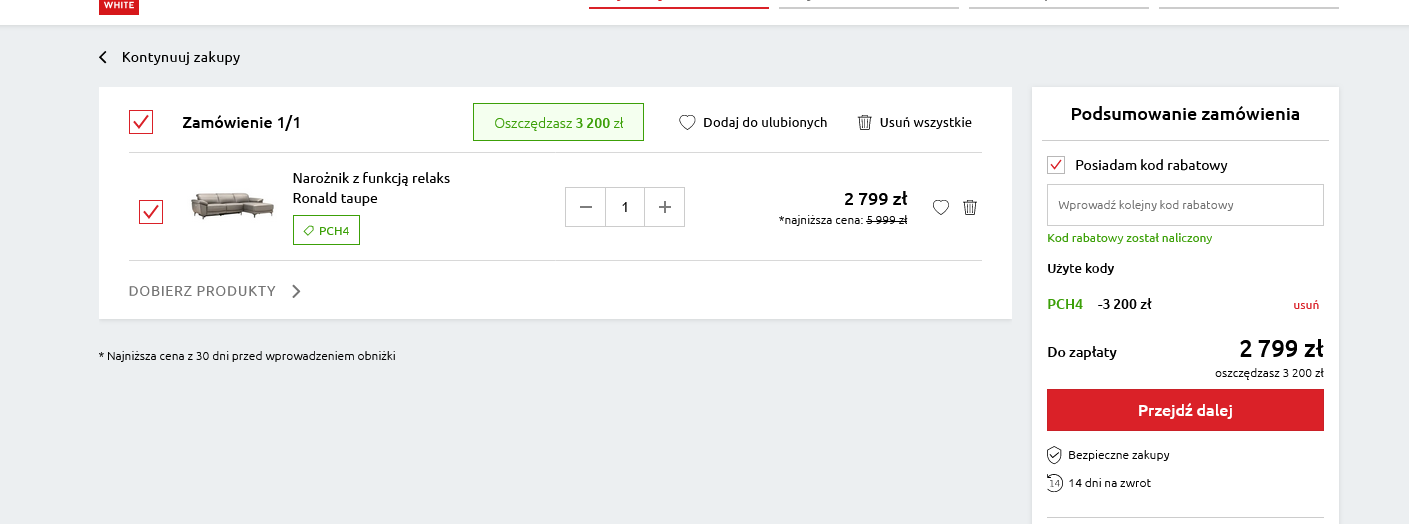The height and width of the screenshot is (524, 1409).
Task: Click the Bezpieczne zakupy label
Action: (1118, 455)
